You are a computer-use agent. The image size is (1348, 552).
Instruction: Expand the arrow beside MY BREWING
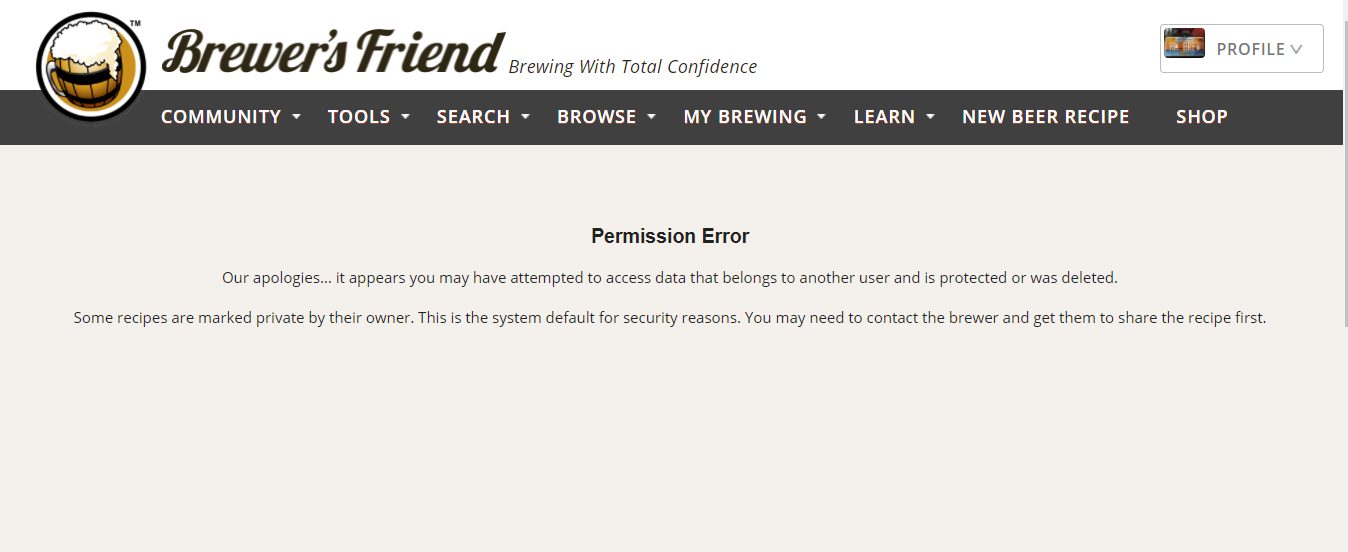821,117
